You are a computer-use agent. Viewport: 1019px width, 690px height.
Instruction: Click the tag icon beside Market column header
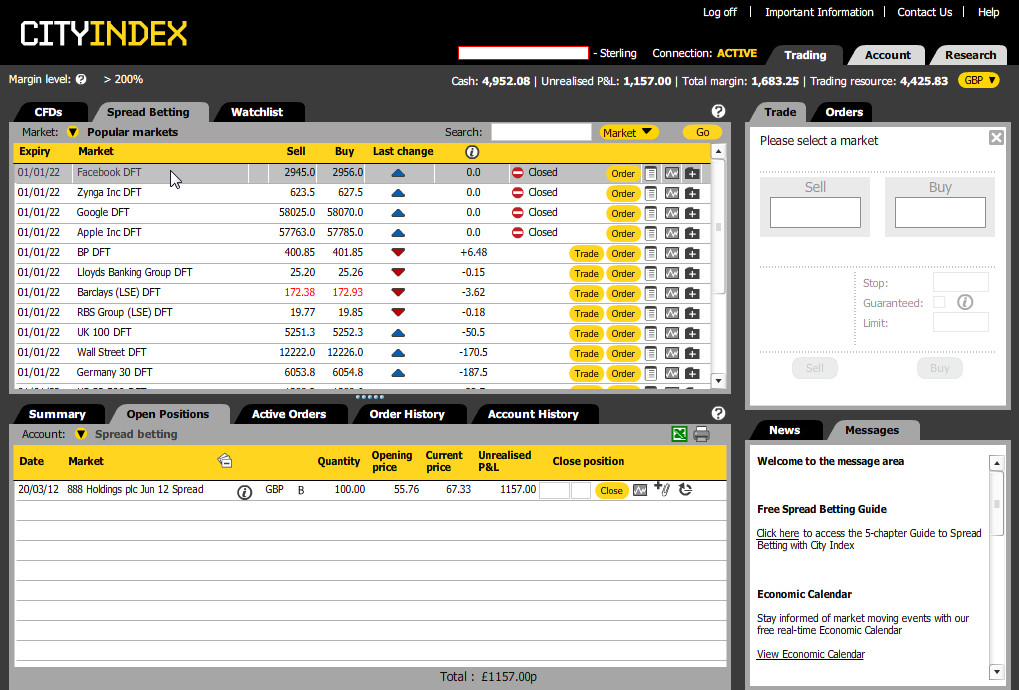(225, 461)
